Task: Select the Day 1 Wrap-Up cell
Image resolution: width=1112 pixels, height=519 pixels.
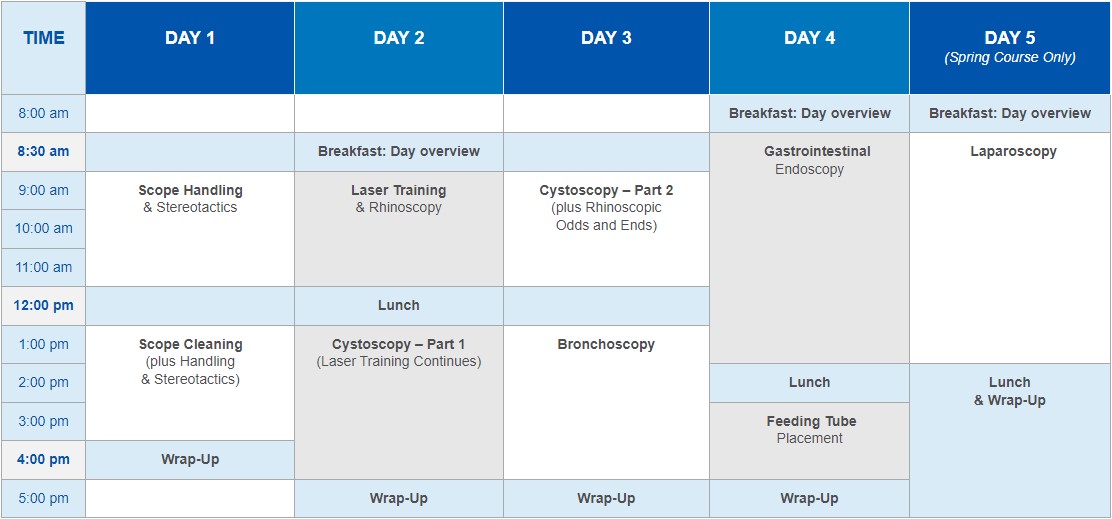Action: [x=190, y=460]
